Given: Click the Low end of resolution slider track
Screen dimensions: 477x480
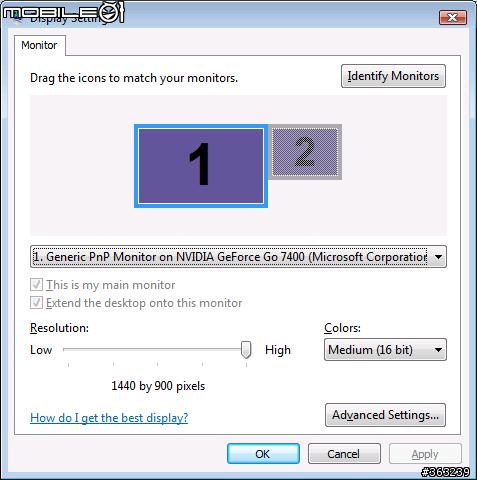Looking at the screenshot, I should coord(68,349).
